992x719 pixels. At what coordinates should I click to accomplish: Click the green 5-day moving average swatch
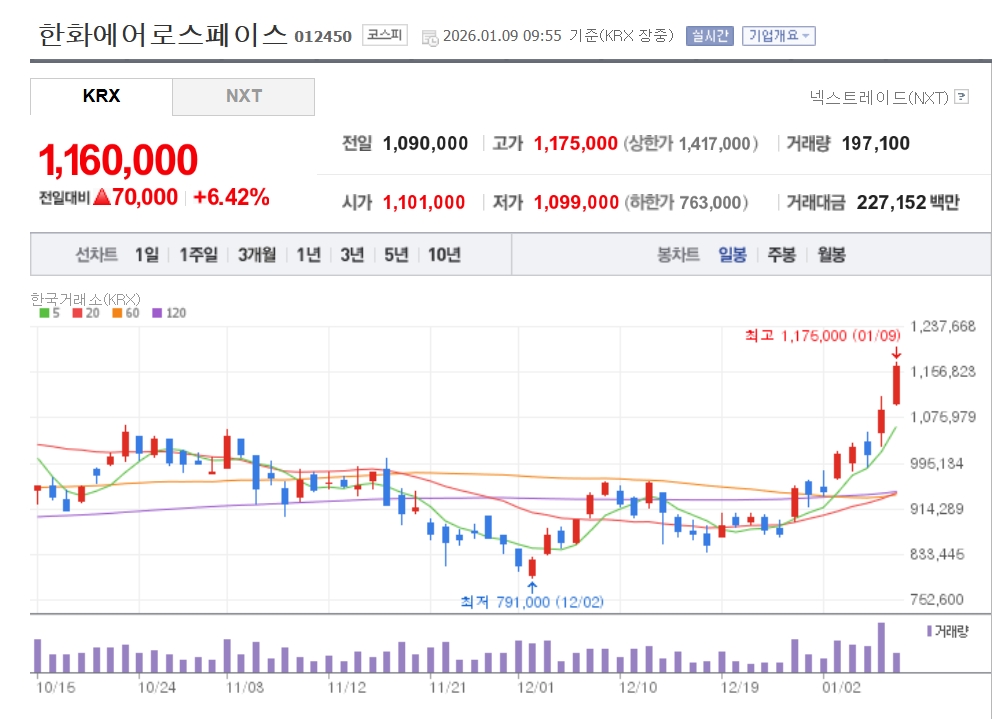coord(44,313)
